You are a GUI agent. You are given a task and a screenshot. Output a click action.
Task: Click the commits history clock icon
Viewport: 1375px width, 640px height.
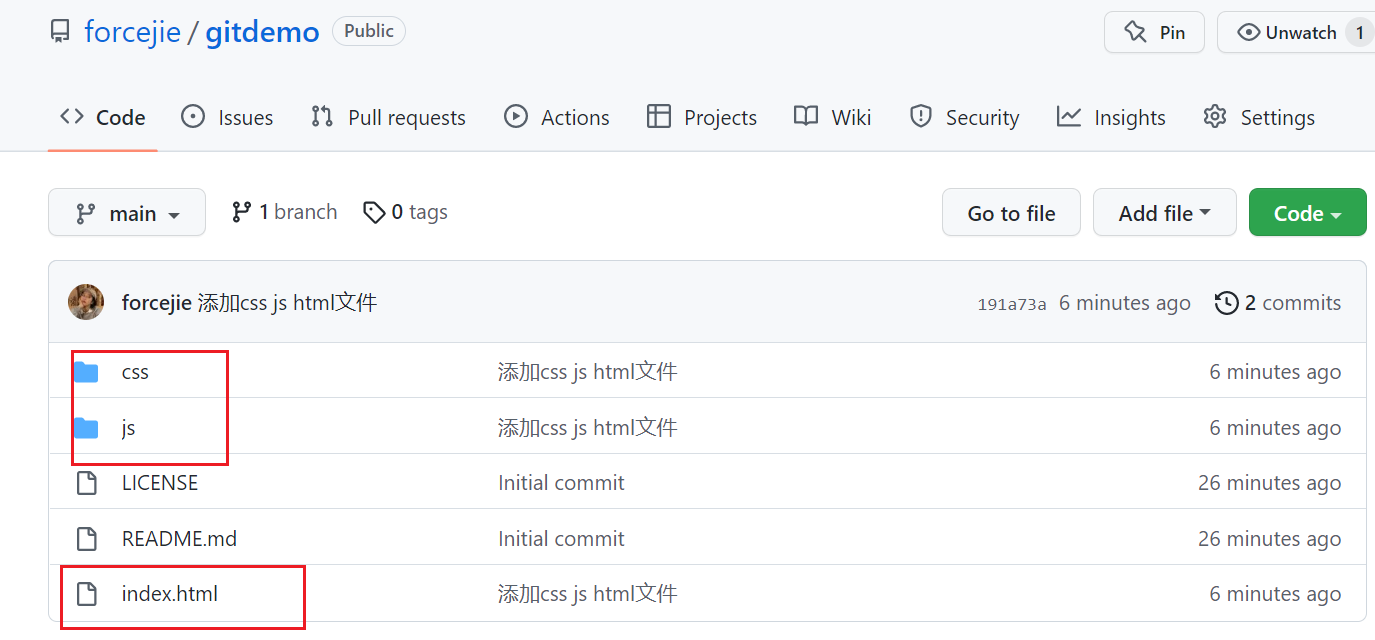(x=1226, y=303)
